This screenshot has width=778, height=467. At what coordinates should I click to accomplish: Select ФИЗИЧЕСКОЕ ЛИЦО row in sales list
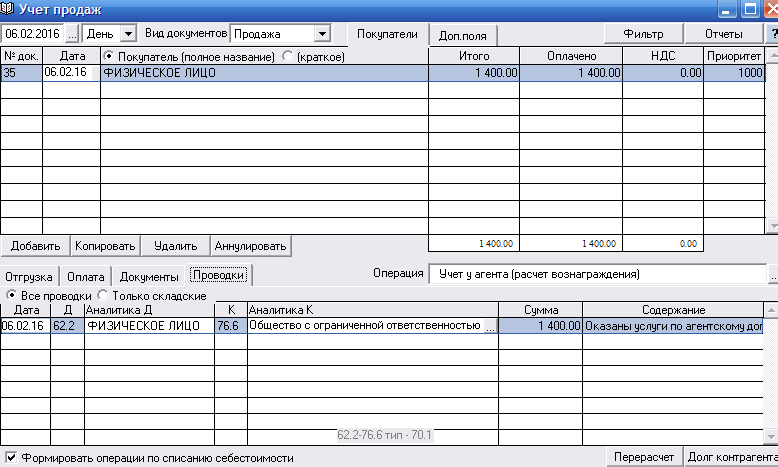point(264,73)
